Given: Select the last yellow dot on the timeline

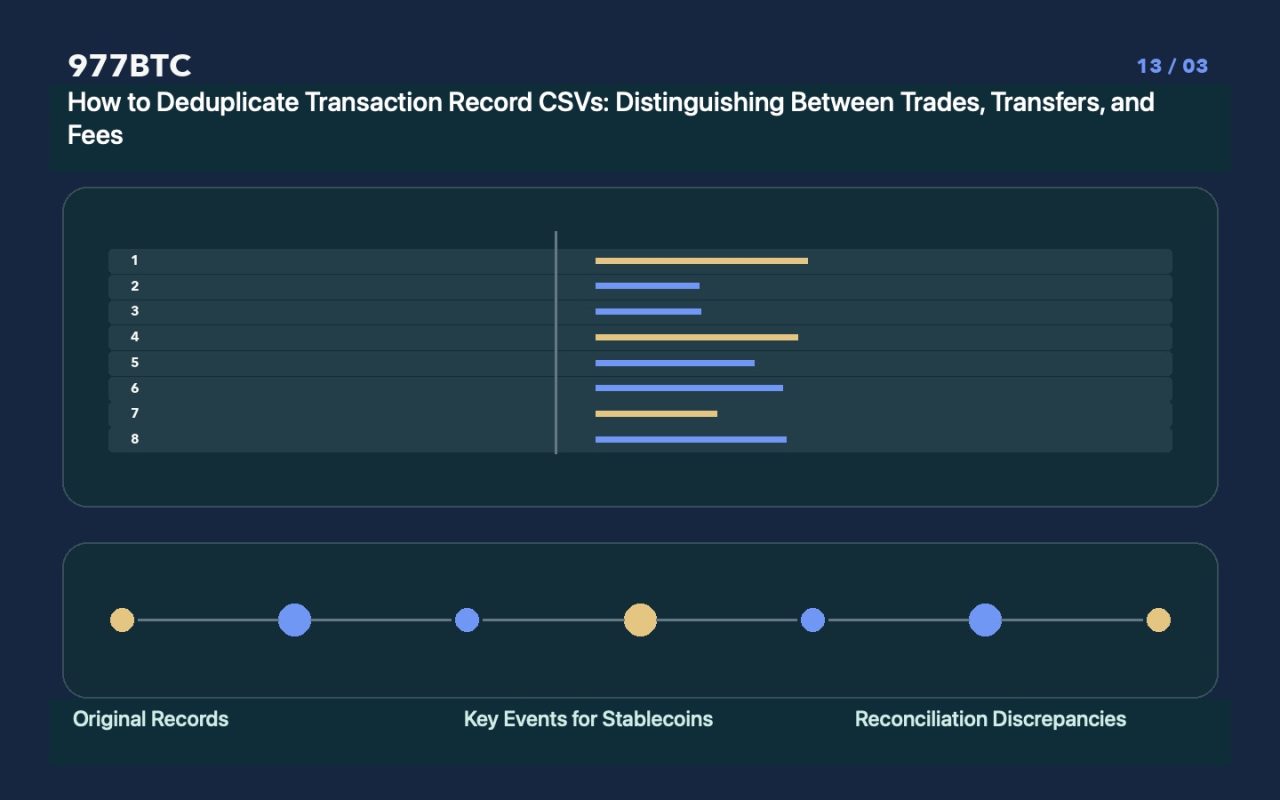Looking at the screenshot, I should pos(1158,620).
